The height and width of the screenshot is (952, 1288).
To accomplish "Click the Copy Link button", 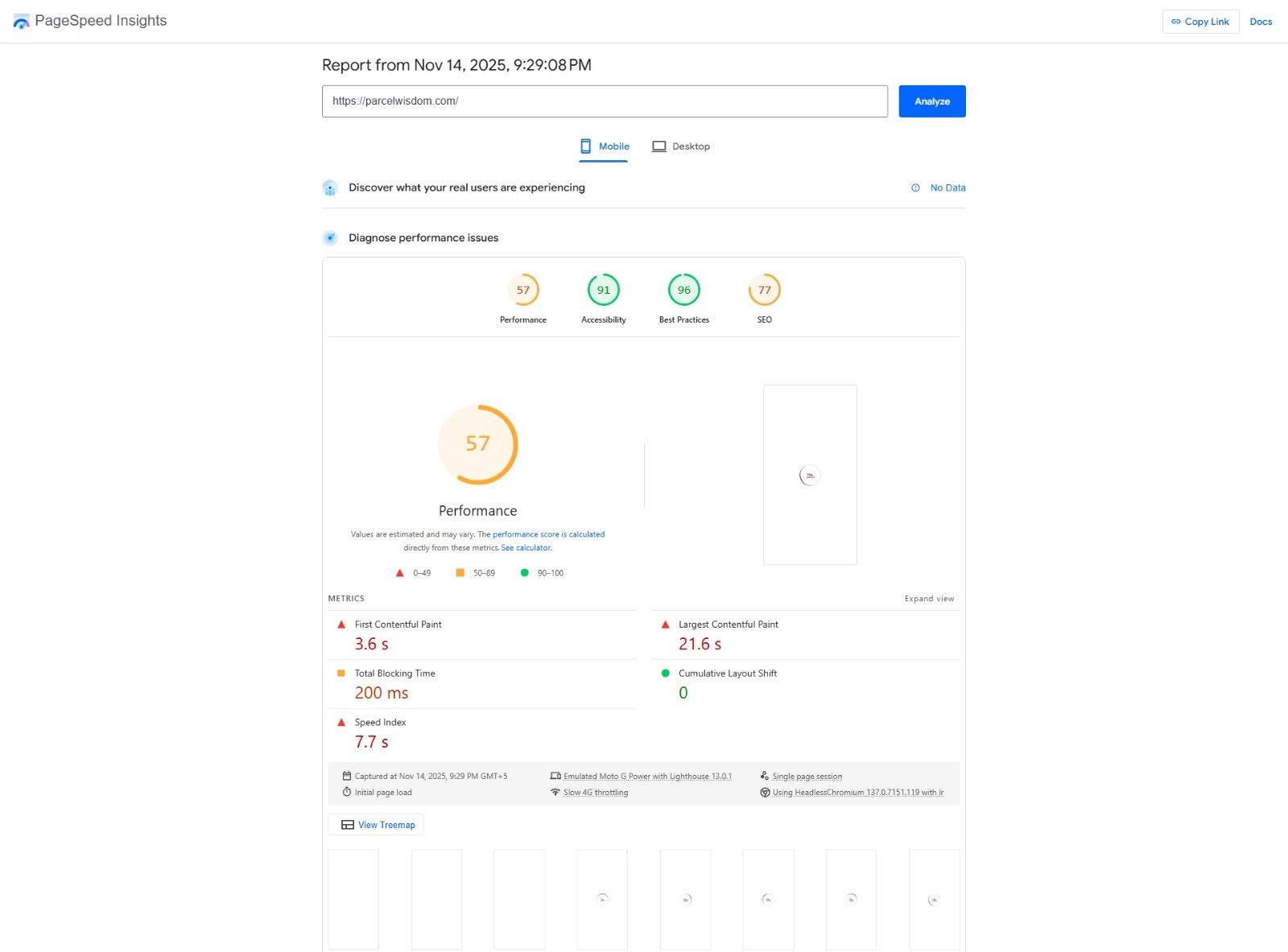I will tap(1200, 22).
